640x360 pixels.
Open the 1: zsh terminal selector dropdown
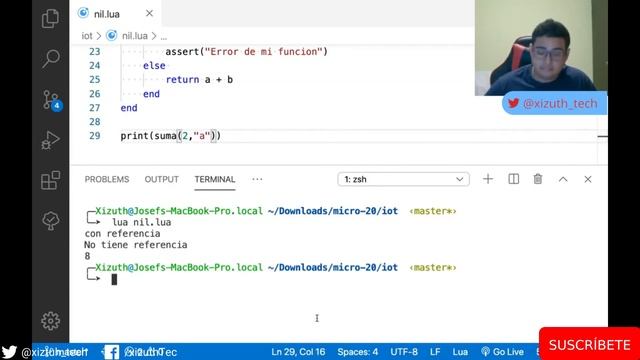[x=403, y=179]
